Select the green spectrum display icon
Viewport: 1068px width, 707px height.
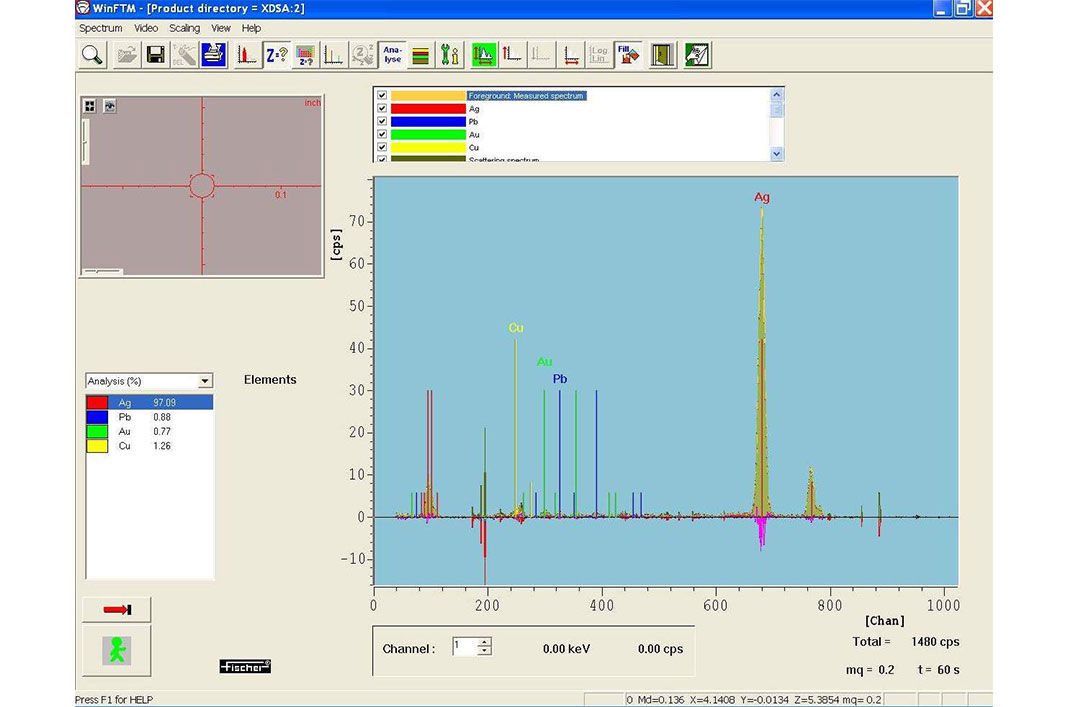483,55
